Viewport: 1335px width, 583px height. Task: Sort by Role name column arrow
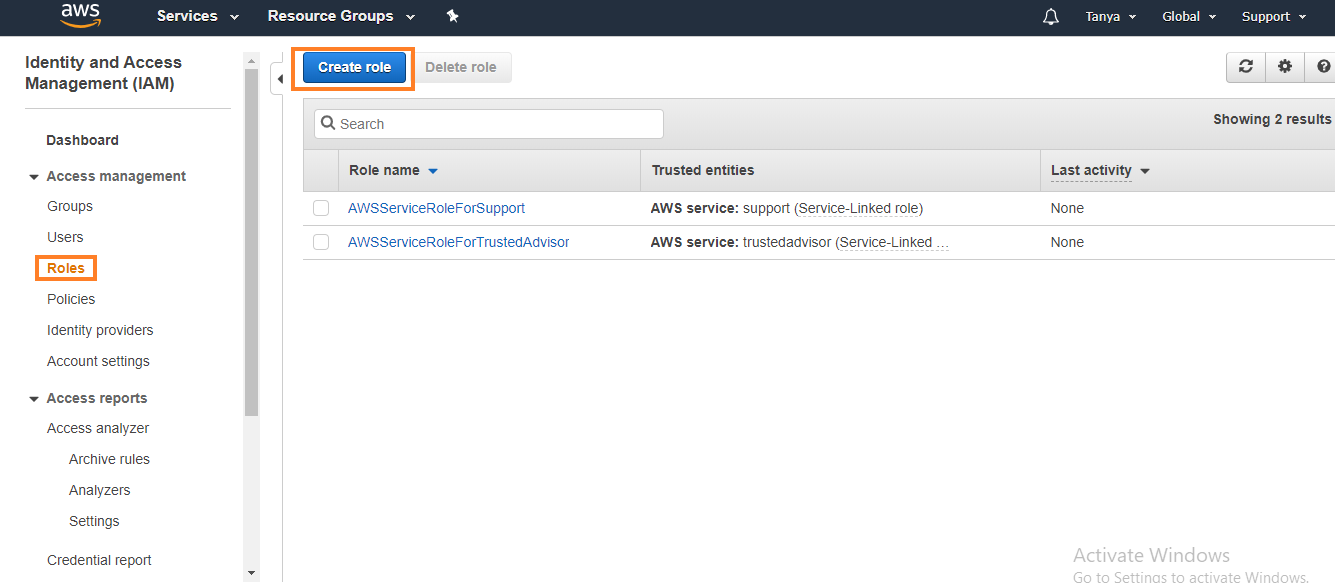[x=433, y=171]
